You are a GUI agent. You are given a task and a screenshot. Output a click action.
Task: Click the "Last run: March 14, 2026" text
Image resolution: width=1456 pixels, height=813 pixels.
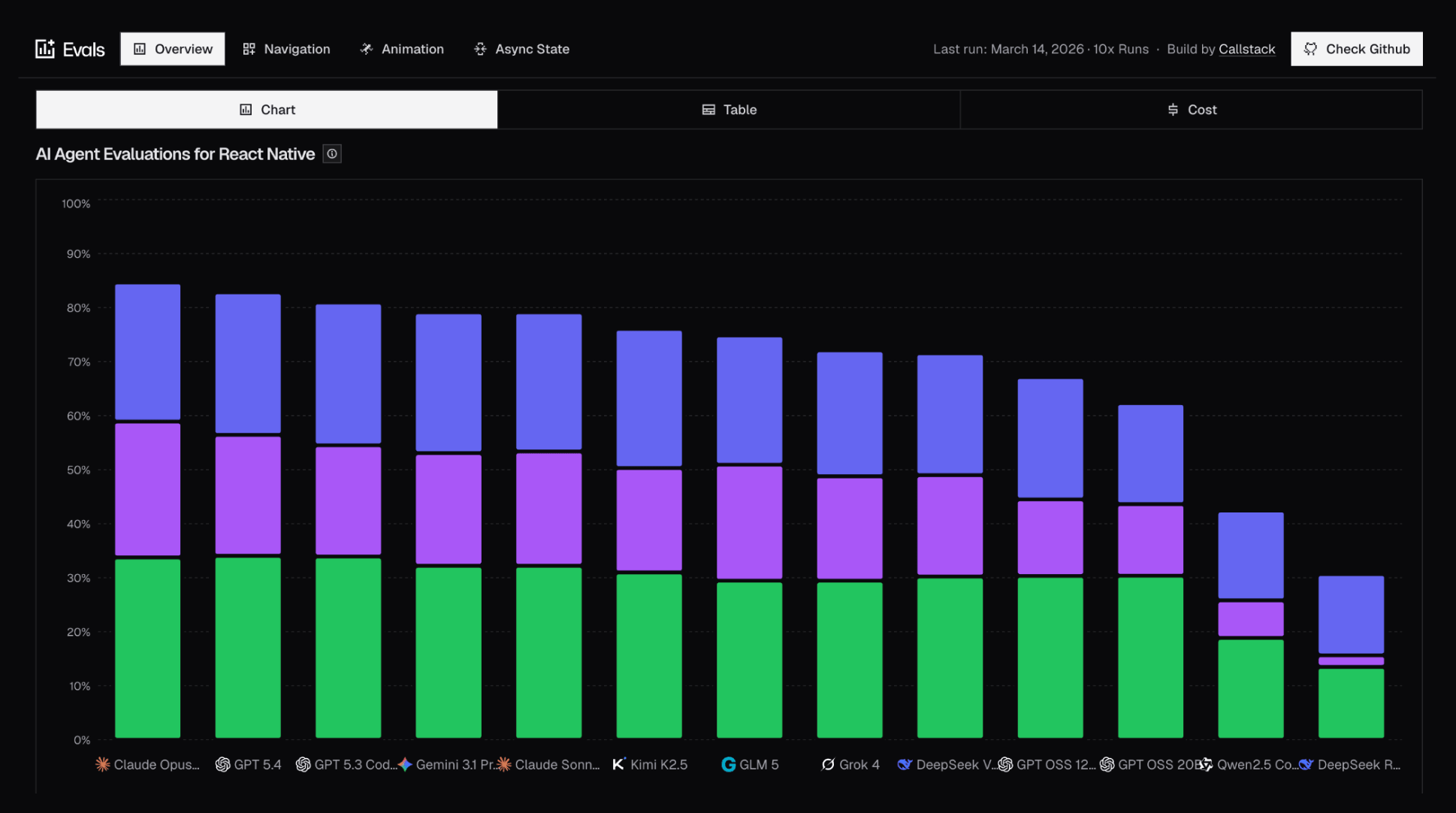(x=1008, y=49)
